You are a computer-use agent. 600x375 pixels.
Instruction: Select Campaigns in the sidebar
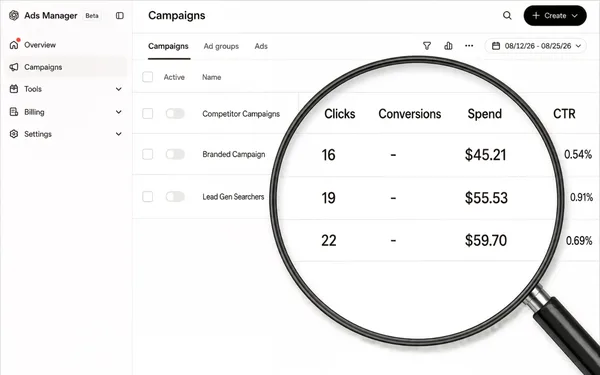(43, 67)
